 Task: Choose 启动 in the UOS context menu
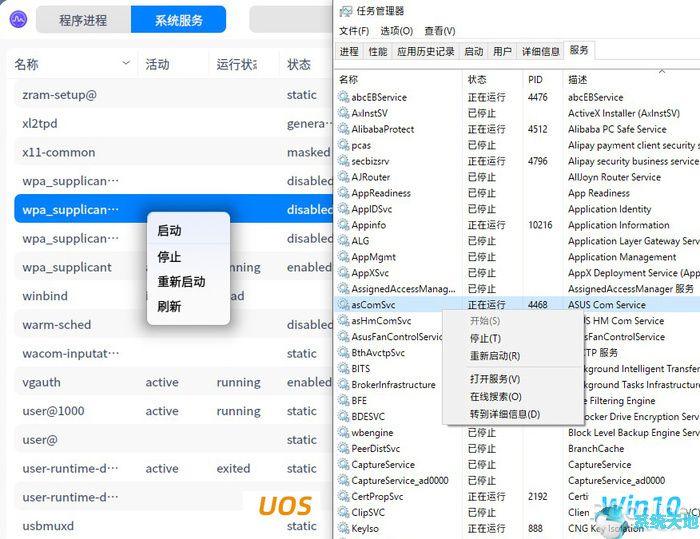(188, 230)
